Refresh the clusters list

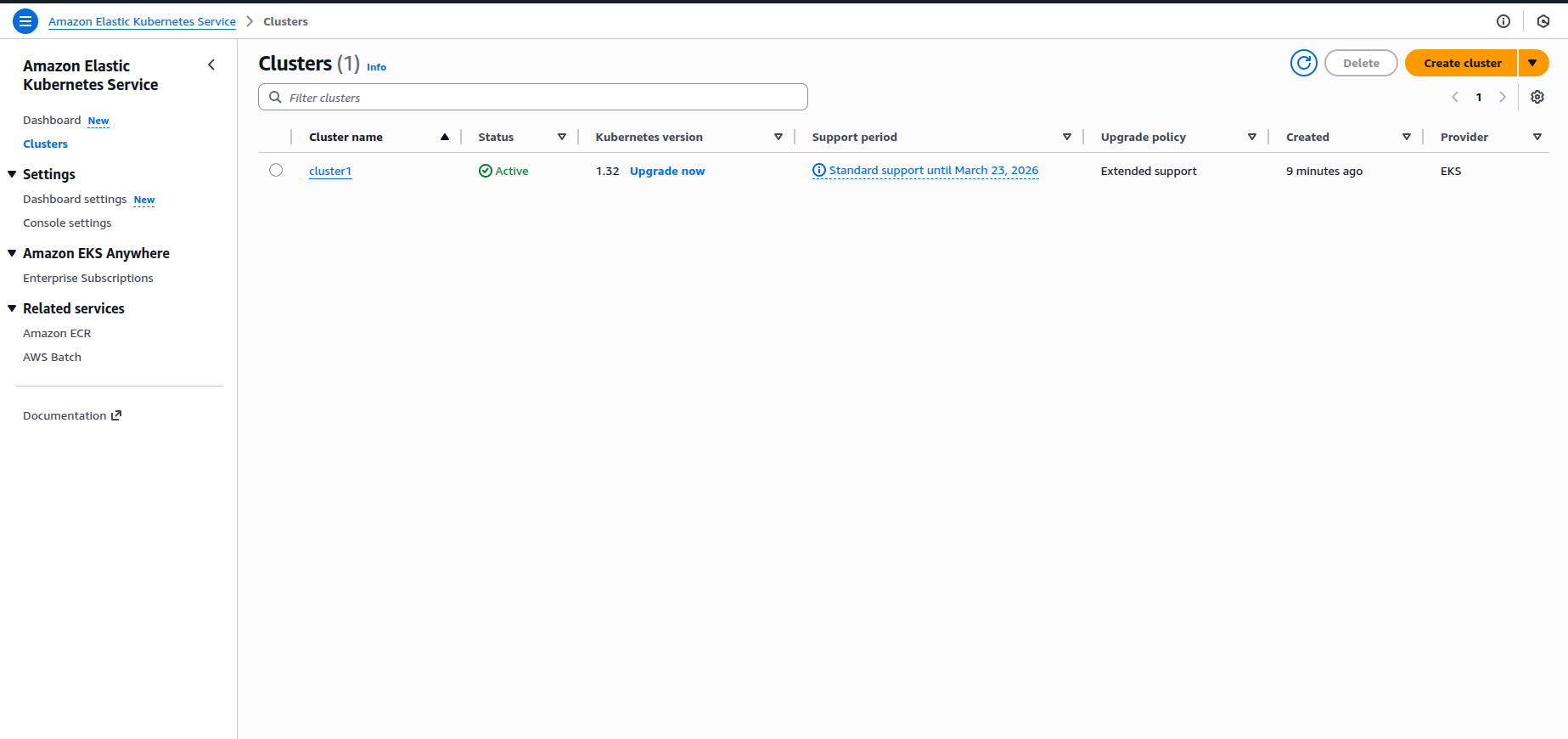(1304, 63)
